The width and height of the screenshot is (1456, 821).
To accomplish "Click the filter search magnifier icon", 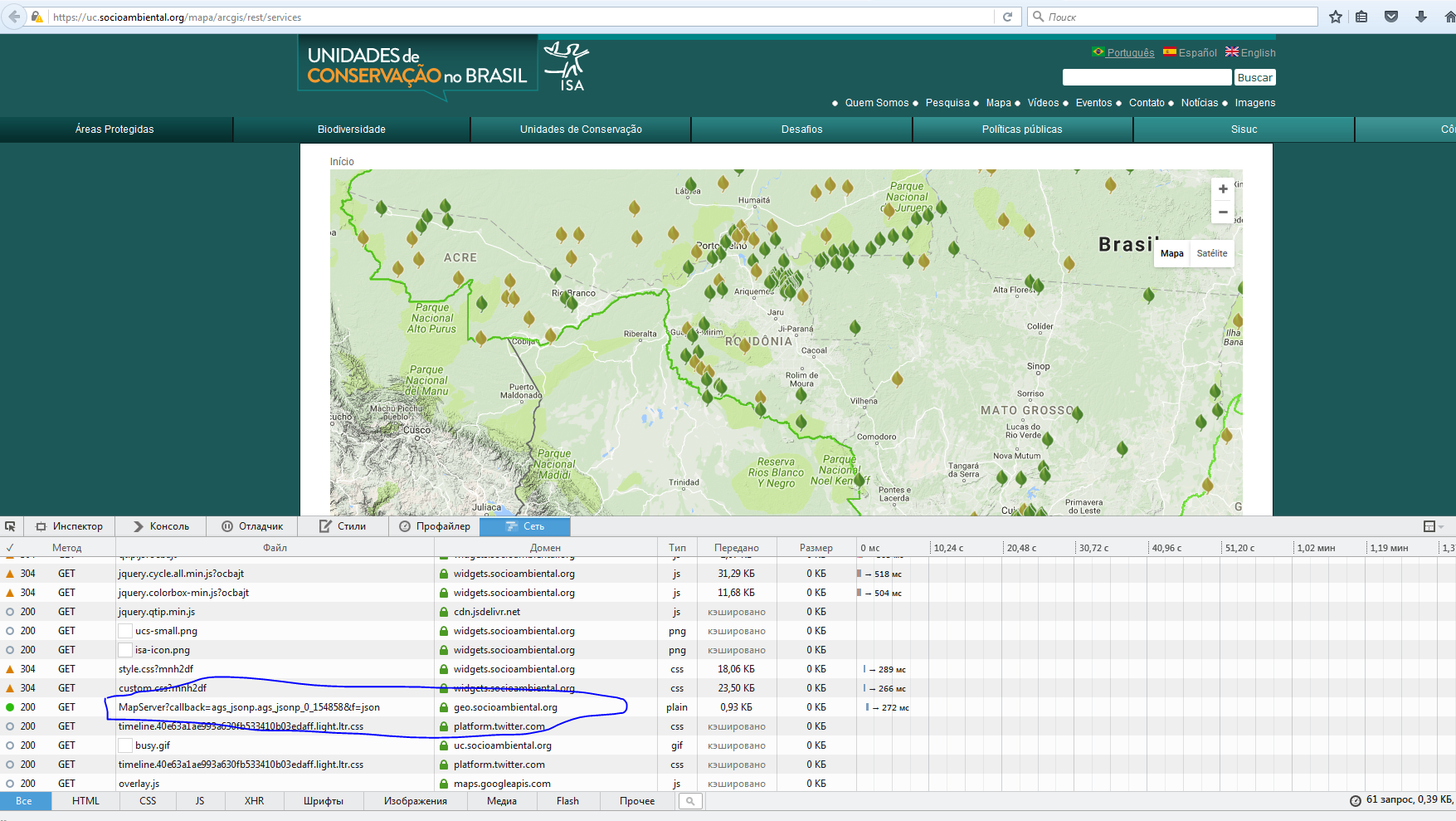I will tap(689, 801).
